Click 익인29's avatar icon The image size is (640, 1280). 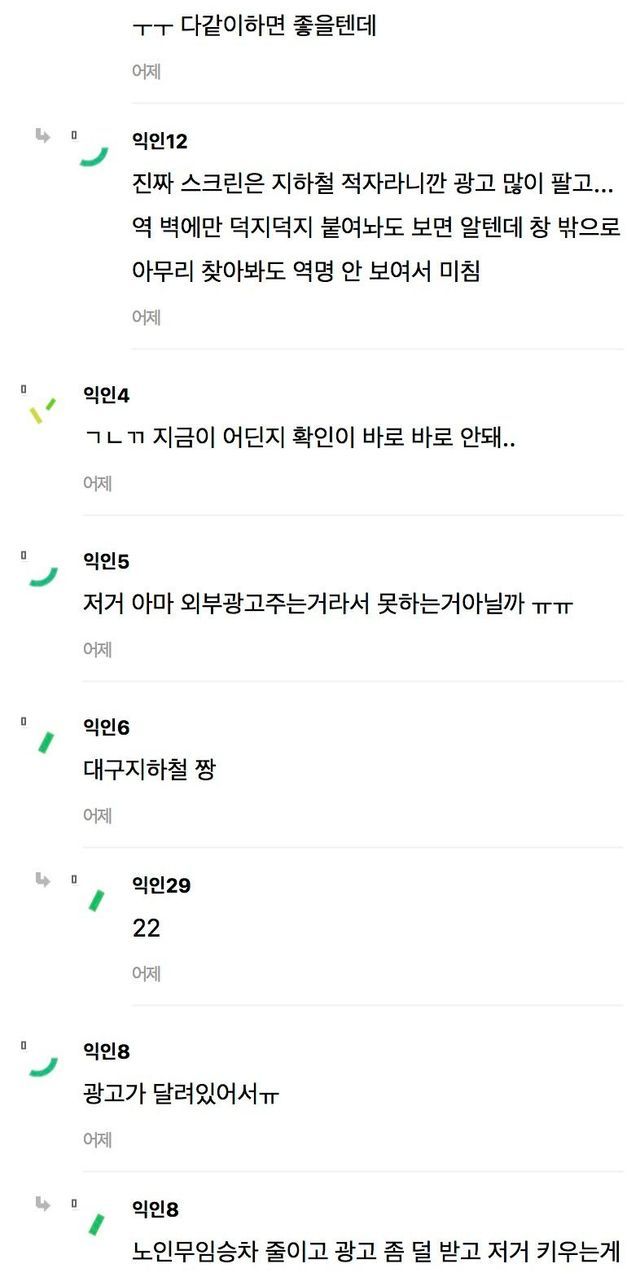96,900
